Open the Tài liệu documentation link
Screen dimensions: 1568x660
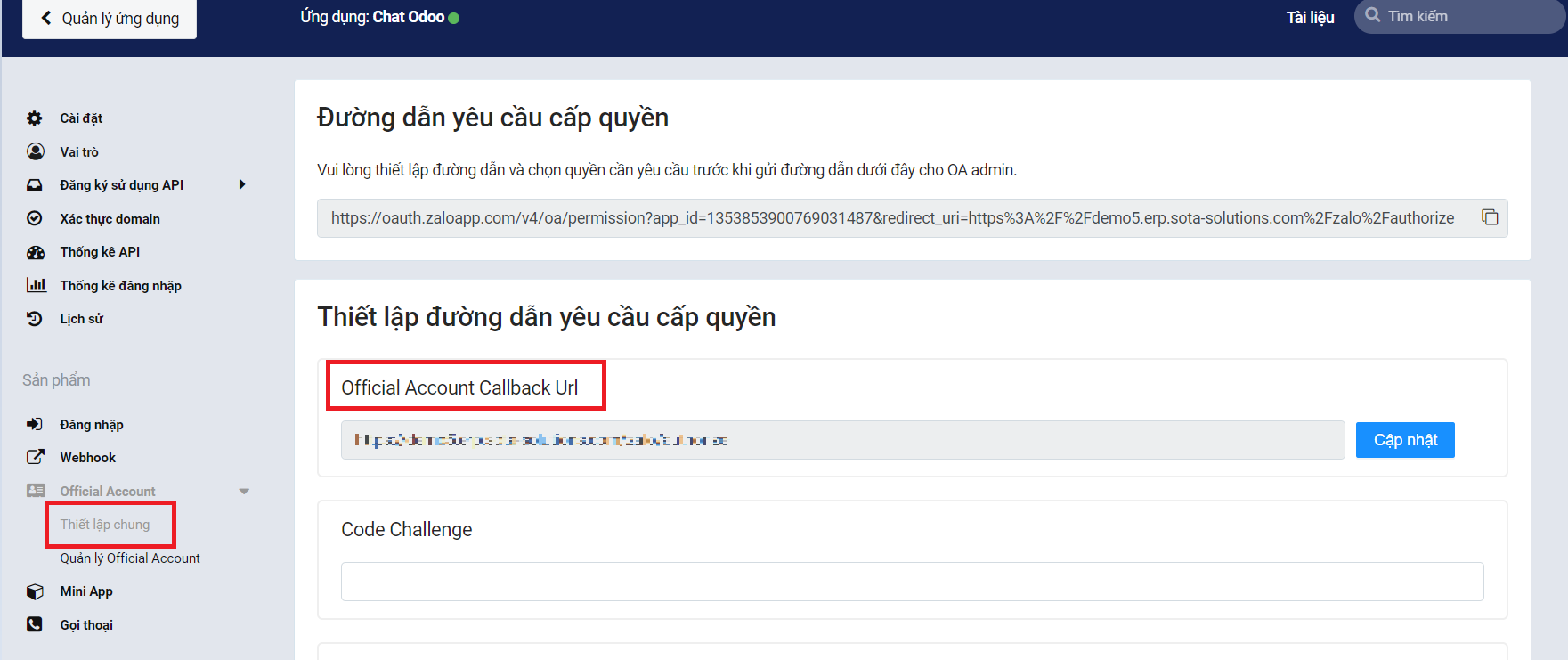point(1310,18)
